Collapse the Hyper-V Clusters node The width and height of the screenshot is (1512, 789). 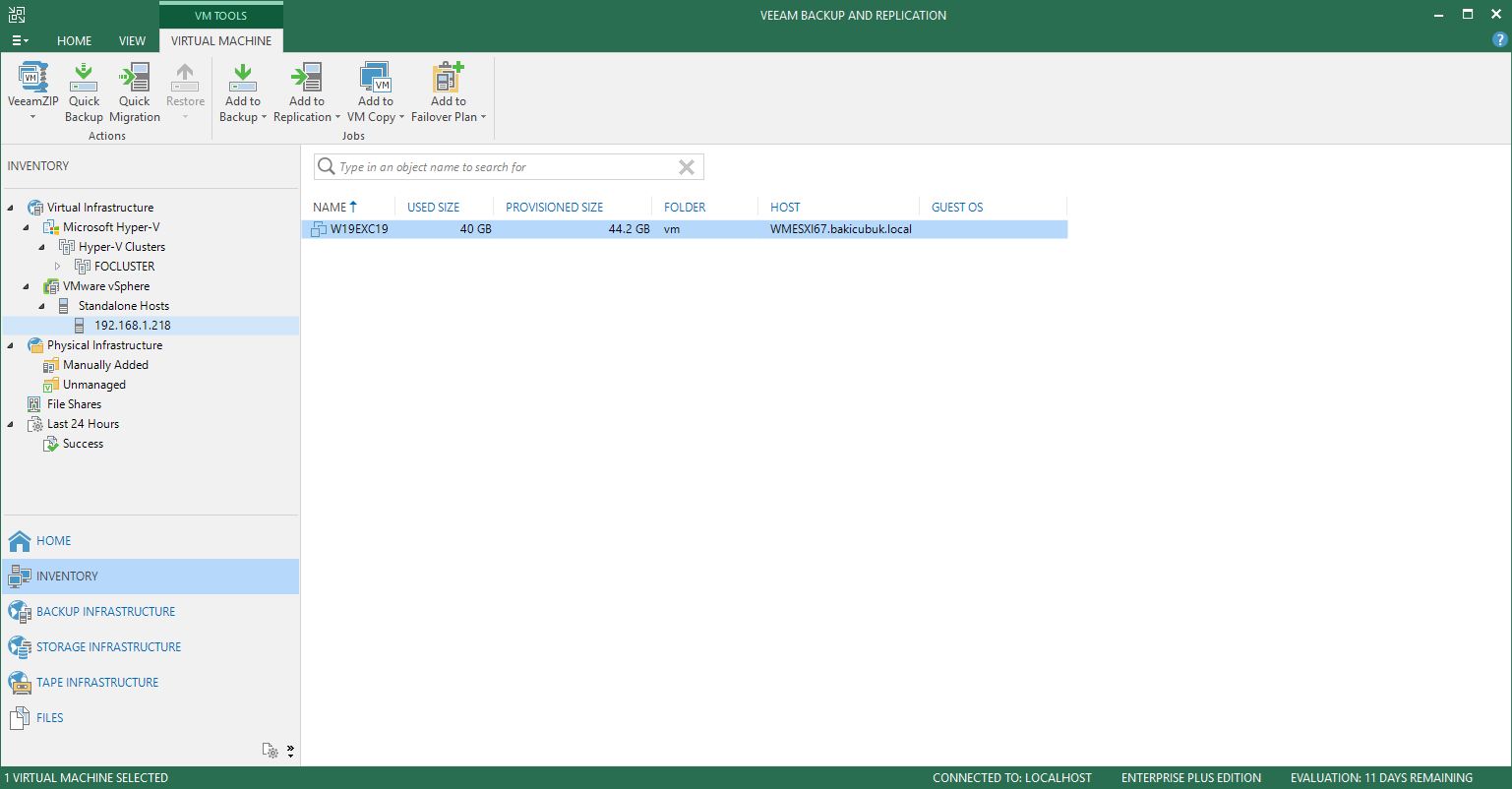[41, 247]
